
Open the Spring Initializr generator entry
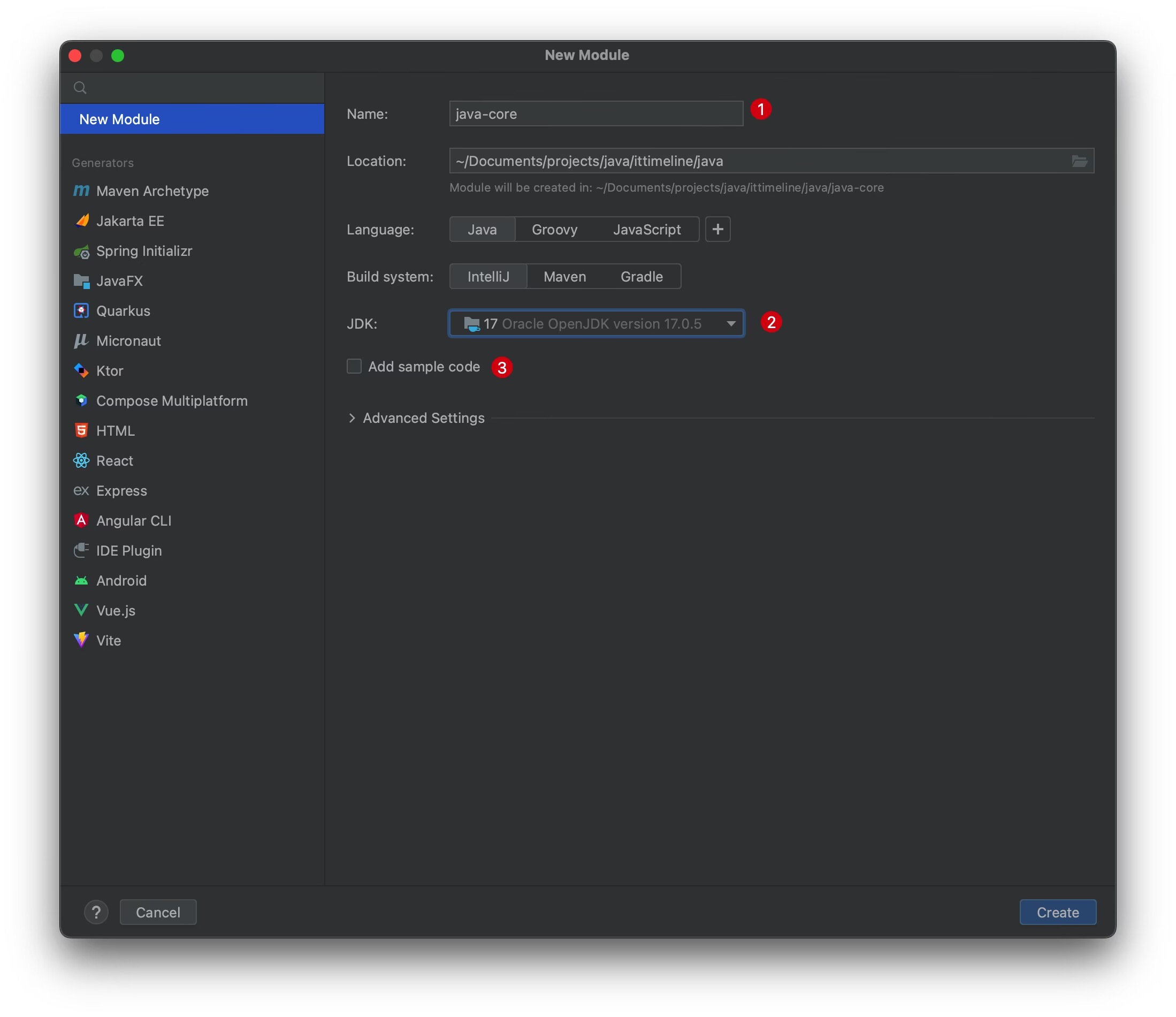pos(193,251)
